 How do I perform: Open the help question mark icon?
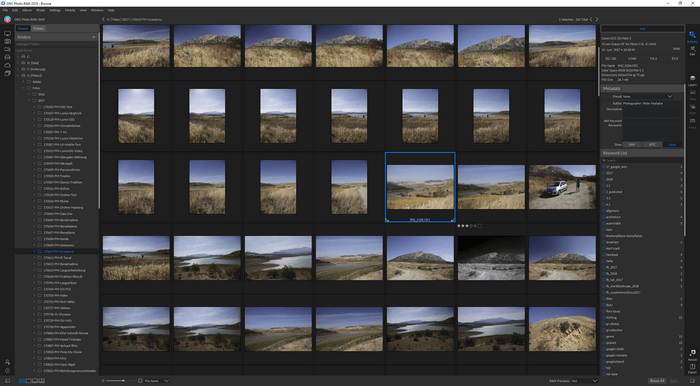pos(8,371)
